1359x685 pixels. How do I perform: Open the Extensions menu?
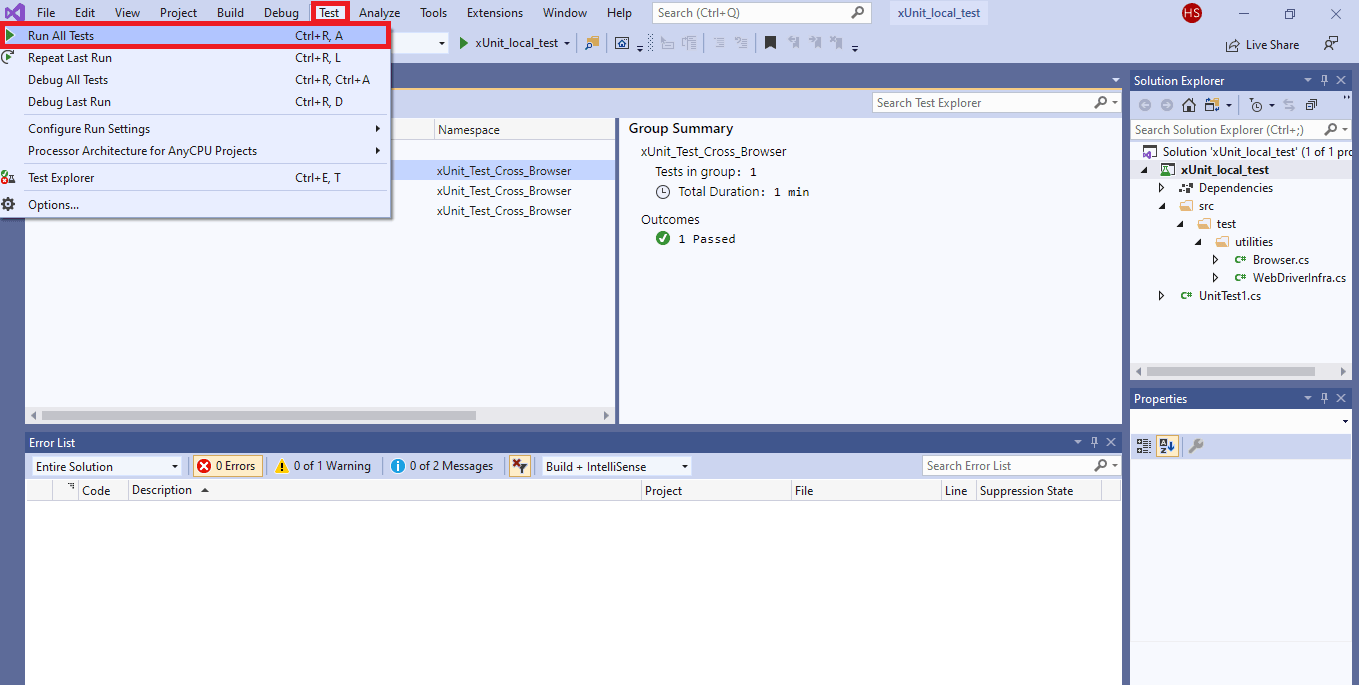tap(495, 13)
